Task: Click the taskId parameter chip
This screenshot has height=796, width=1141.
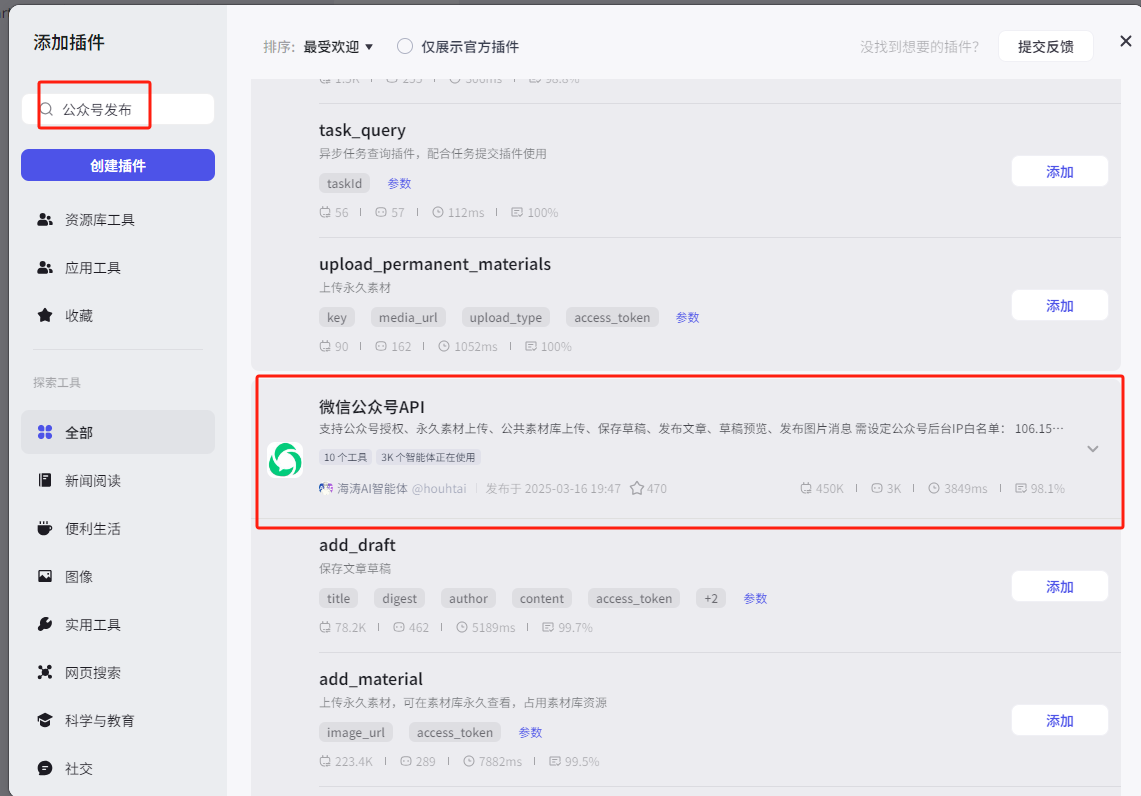Action: pyautogui.click(x=344, y=183)
